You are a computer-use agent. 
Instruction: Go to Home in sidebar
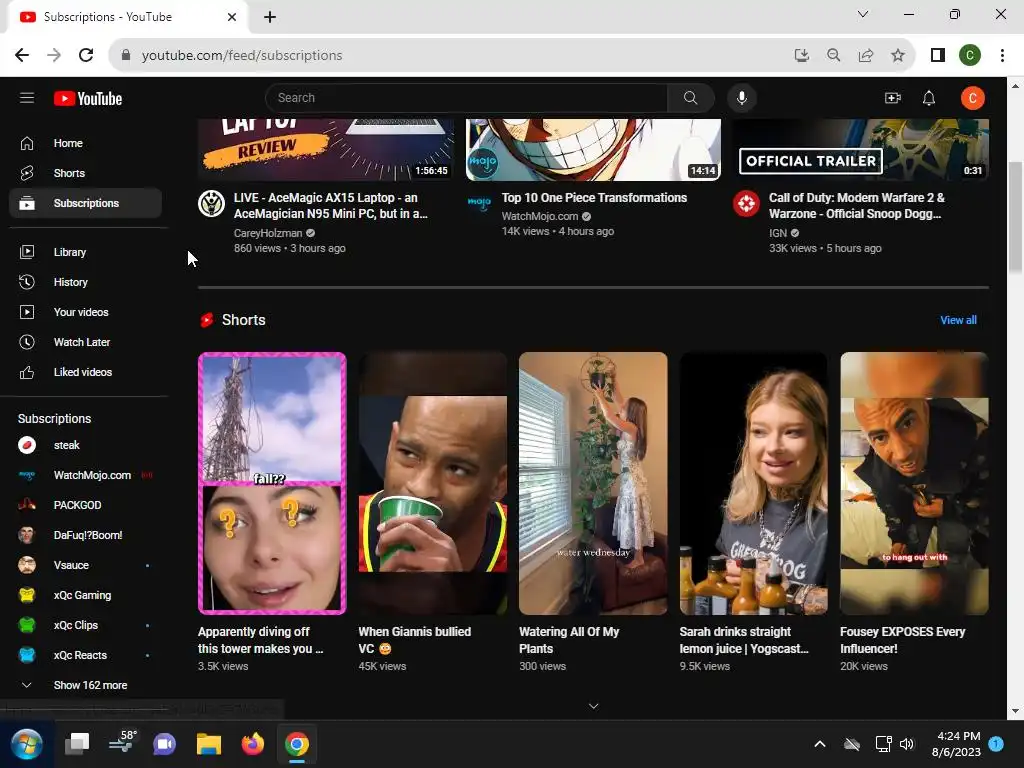tap(86, 143)
